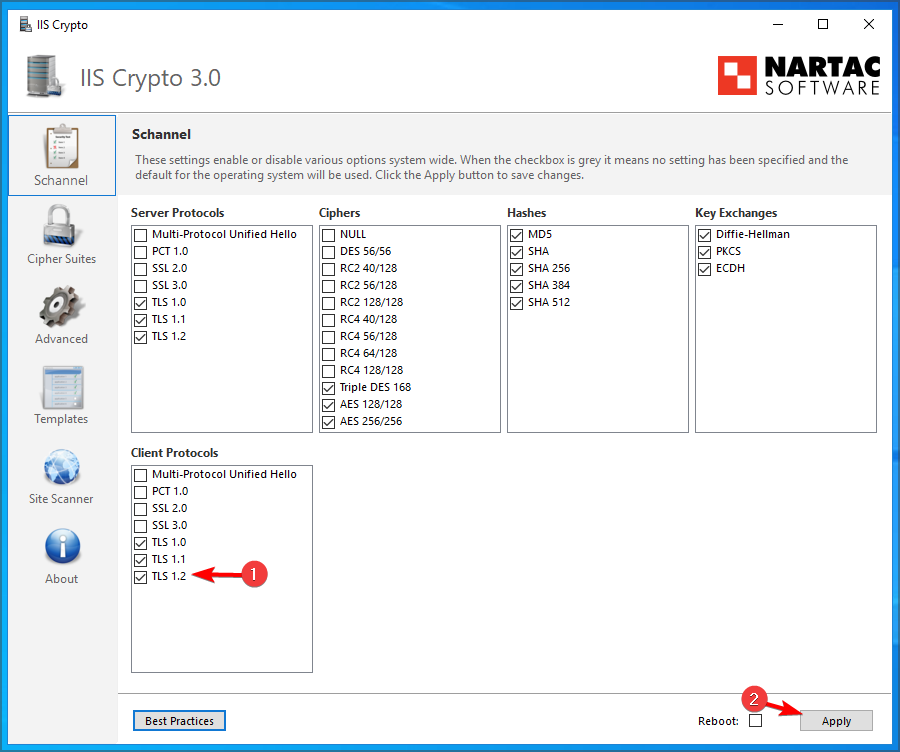Enable SSL 3.0 under Server Protocols

coord(140,285)
